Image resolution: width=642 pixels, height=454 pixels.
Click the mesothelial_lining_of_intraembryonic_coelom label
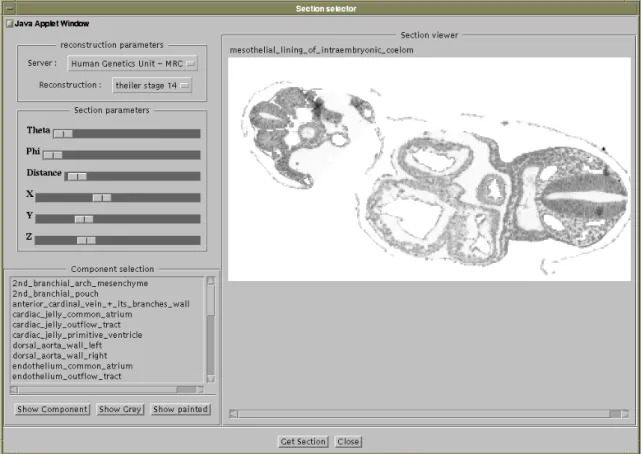321,50
